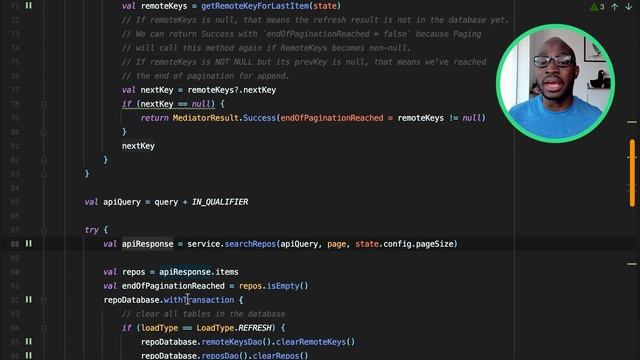The height and width of the screenshot is (360, 640).
Task: Click line number 88 in the gutter
Action: coord(15,244)
